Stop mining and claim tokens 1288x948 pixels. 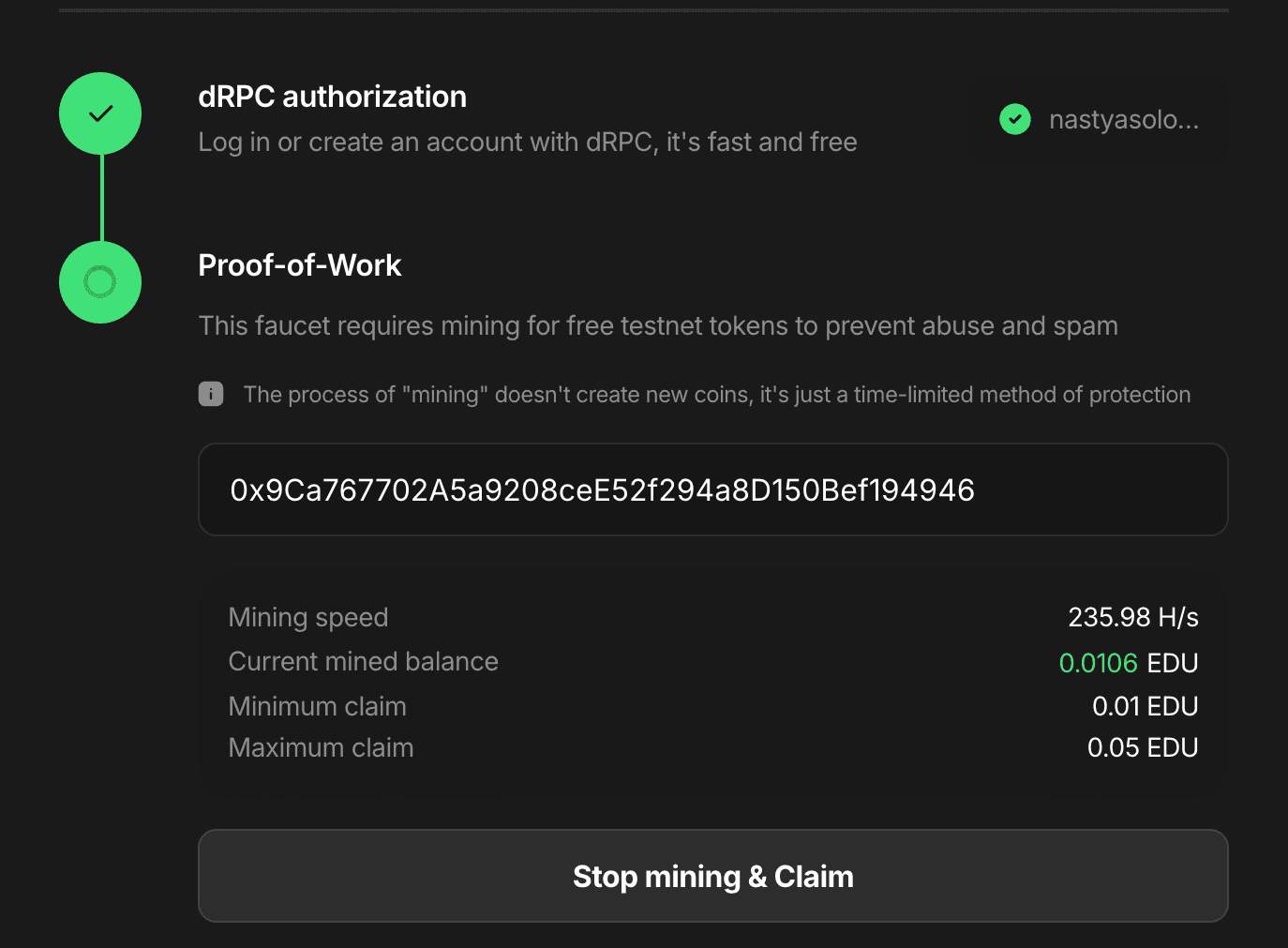tap(713, 876)
